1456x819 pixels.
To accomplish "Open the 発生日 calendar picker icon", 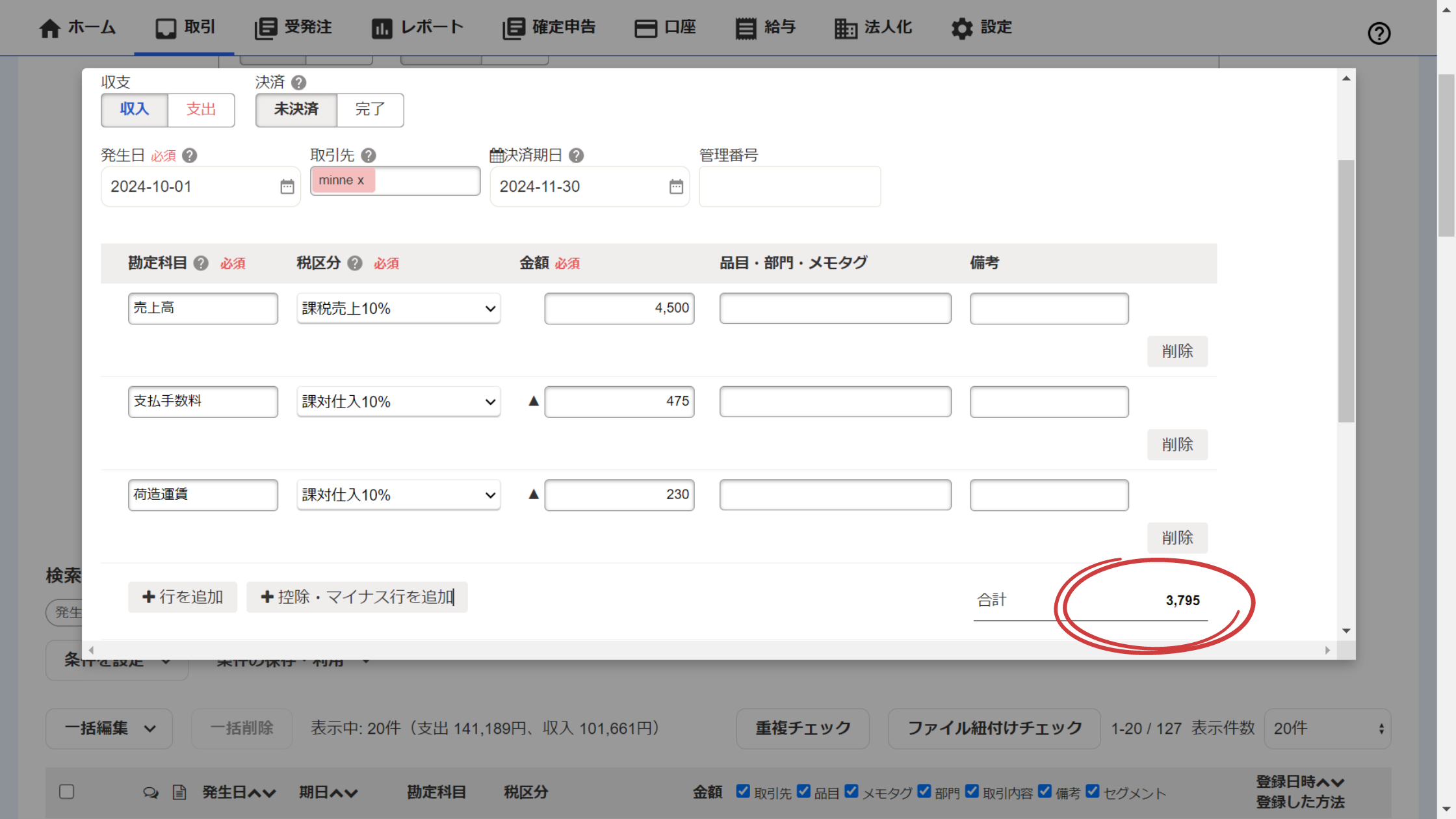I will coord(287,187).
